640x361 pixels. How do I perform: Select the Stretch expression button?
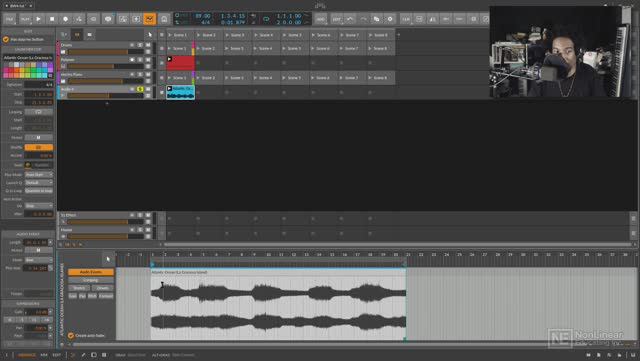click(x=79, y=288)
